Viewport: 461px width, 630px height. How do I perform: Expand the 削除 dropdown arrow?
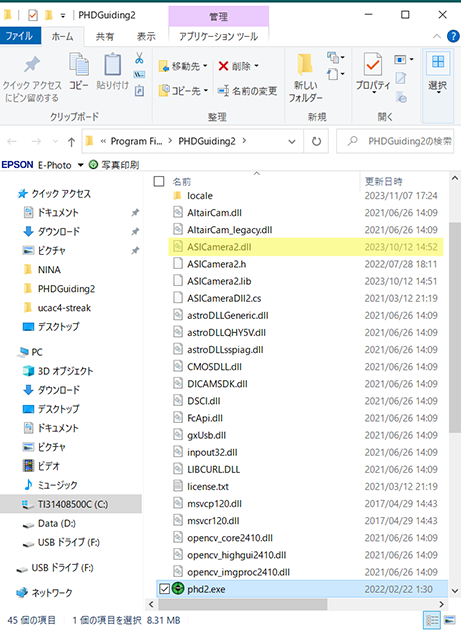tap(256, 66)
